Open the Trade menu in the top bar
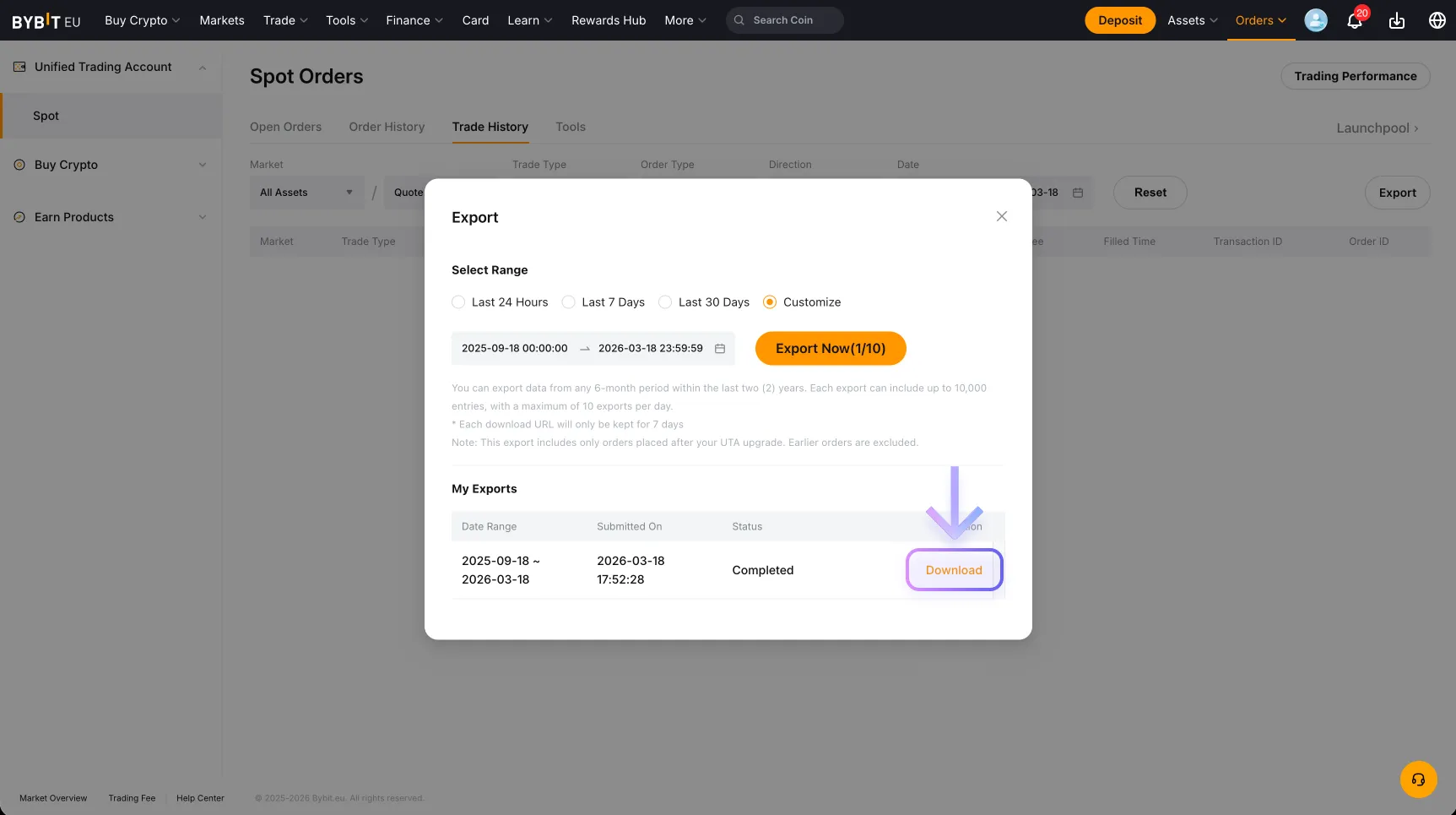This screenshot has width=1456, height=815. (284, 19)
